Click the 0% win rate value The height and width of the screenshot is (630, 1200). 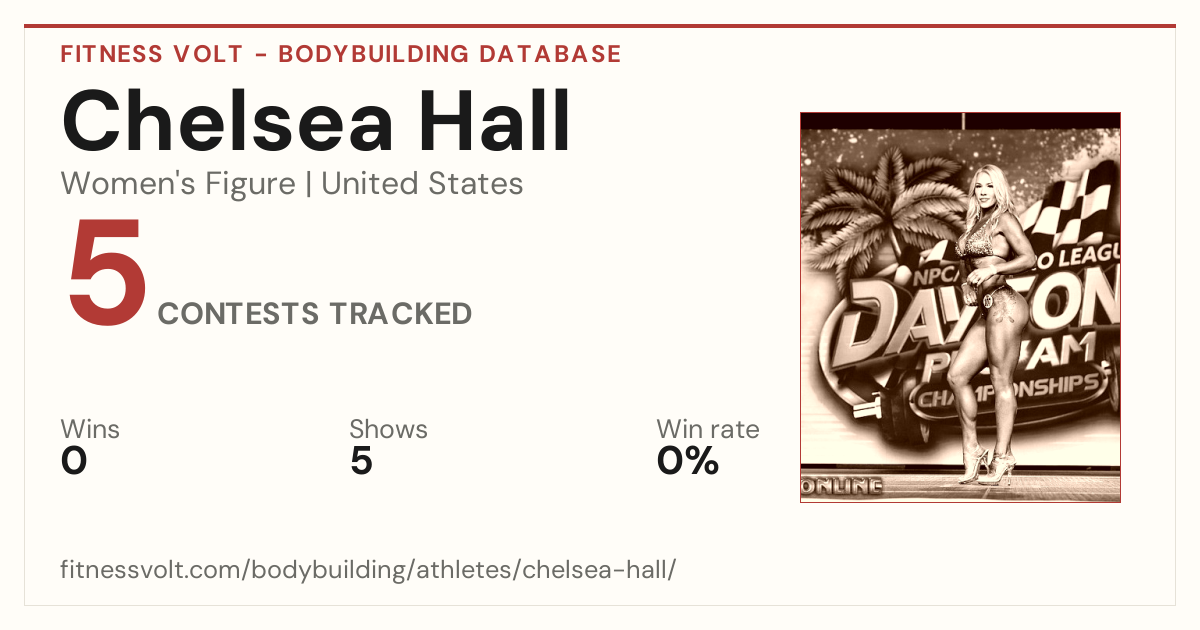tap(688, 462)
